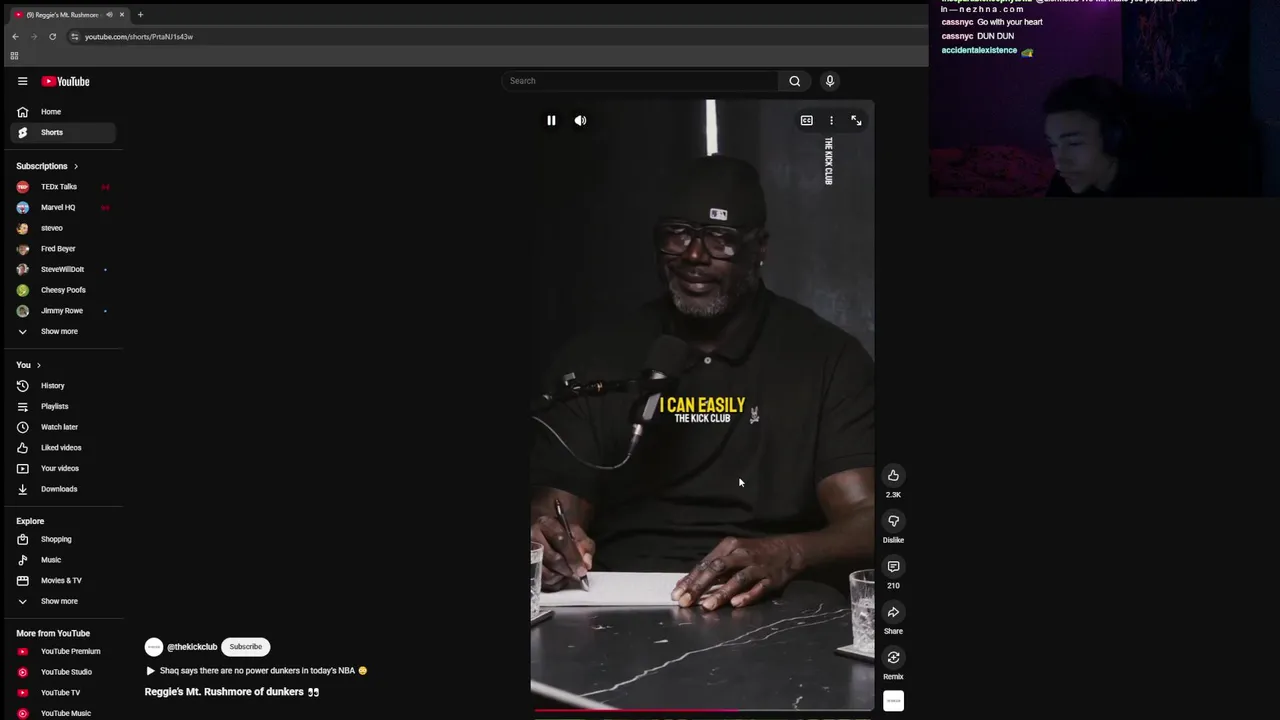Toggle closed captions on the Short
This screenshot has height=720, width=1280.
pos(806,120)
